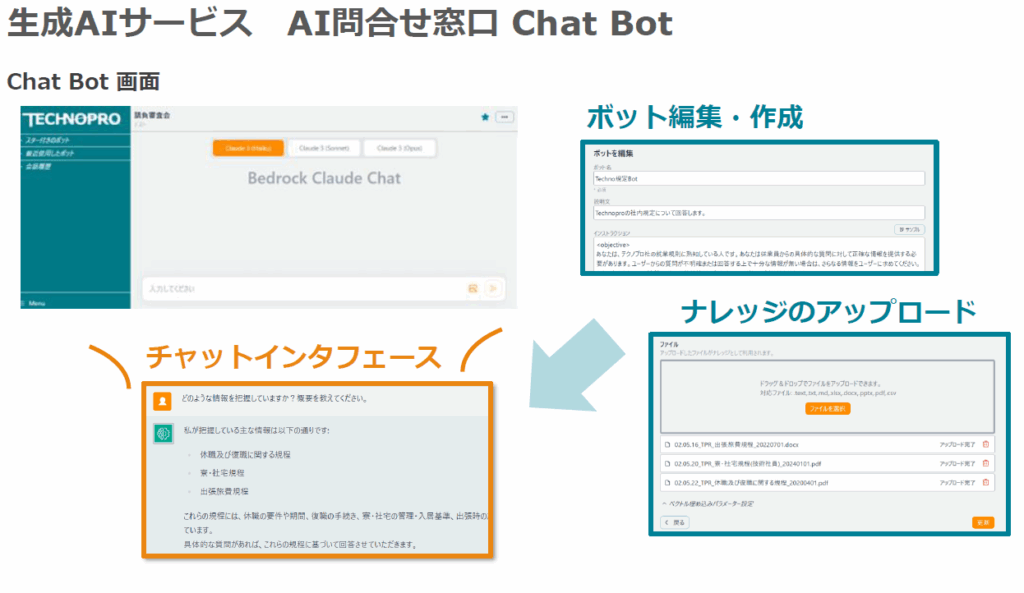Viewport: 1024px width, 593px height.
Task: Switch model to Claude 3 (Opus)
Action: pos(398,148)
